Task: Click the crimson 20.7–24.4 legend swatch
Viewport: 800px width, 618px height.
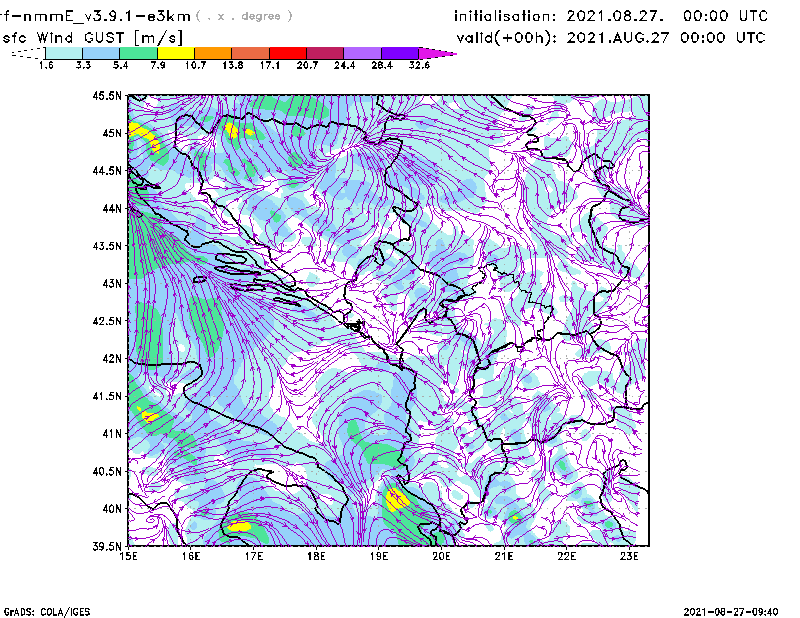Action: 325,53
